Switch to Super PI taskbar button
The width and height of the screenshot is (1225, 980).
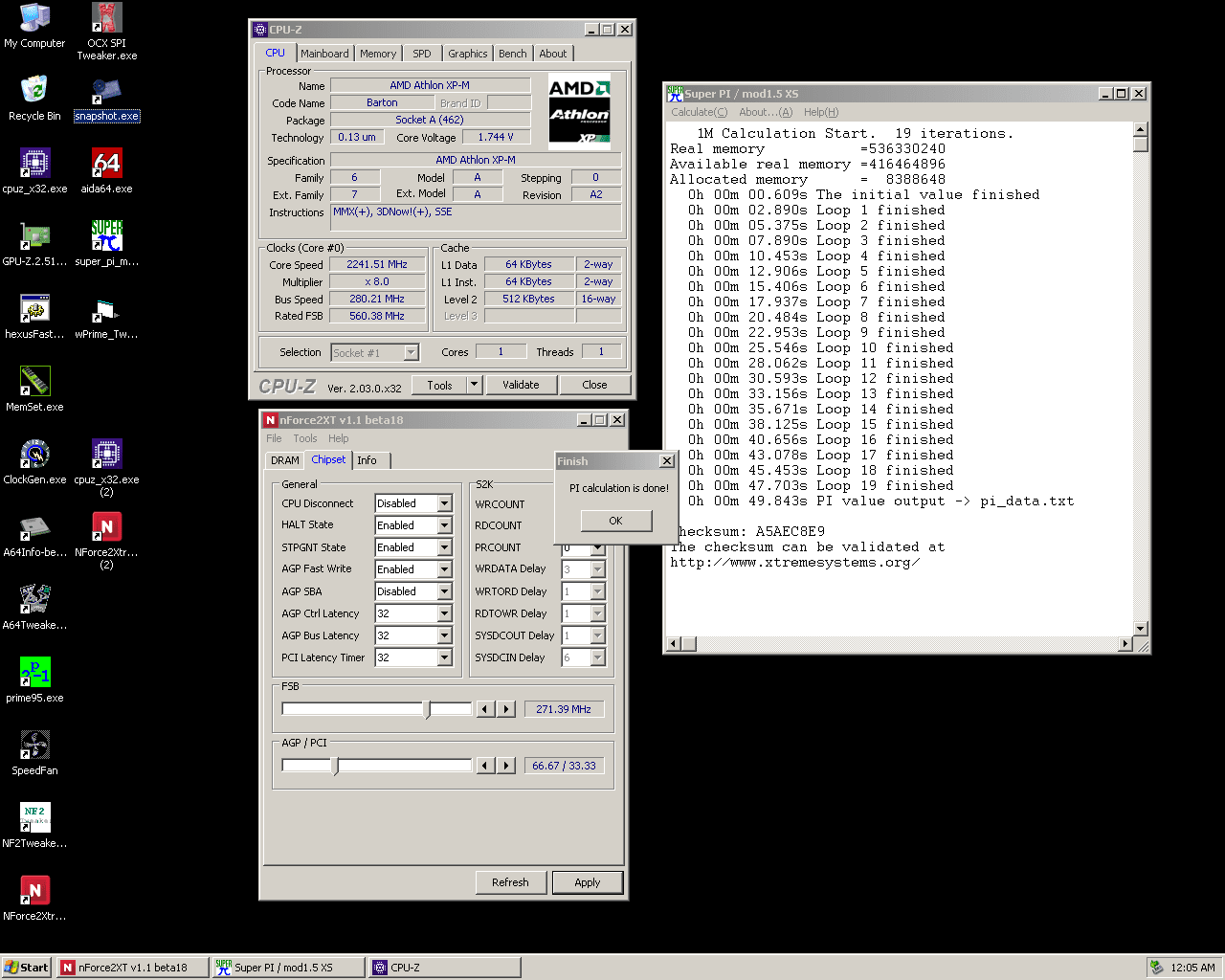(x=288, y=968)
